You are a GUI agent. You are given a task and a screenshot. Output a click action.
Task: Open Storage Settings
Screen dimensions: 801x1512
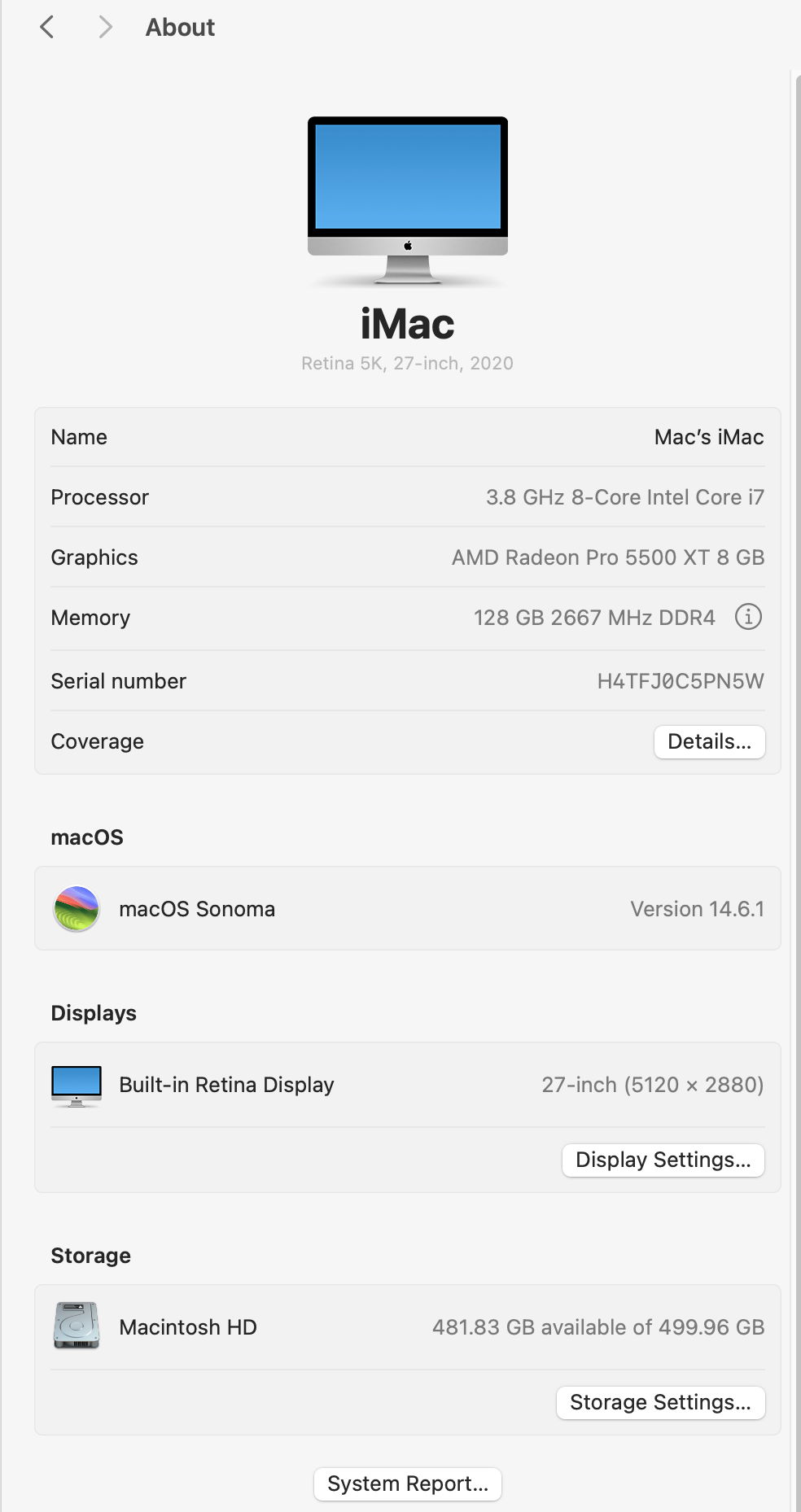coord(660,1402)
